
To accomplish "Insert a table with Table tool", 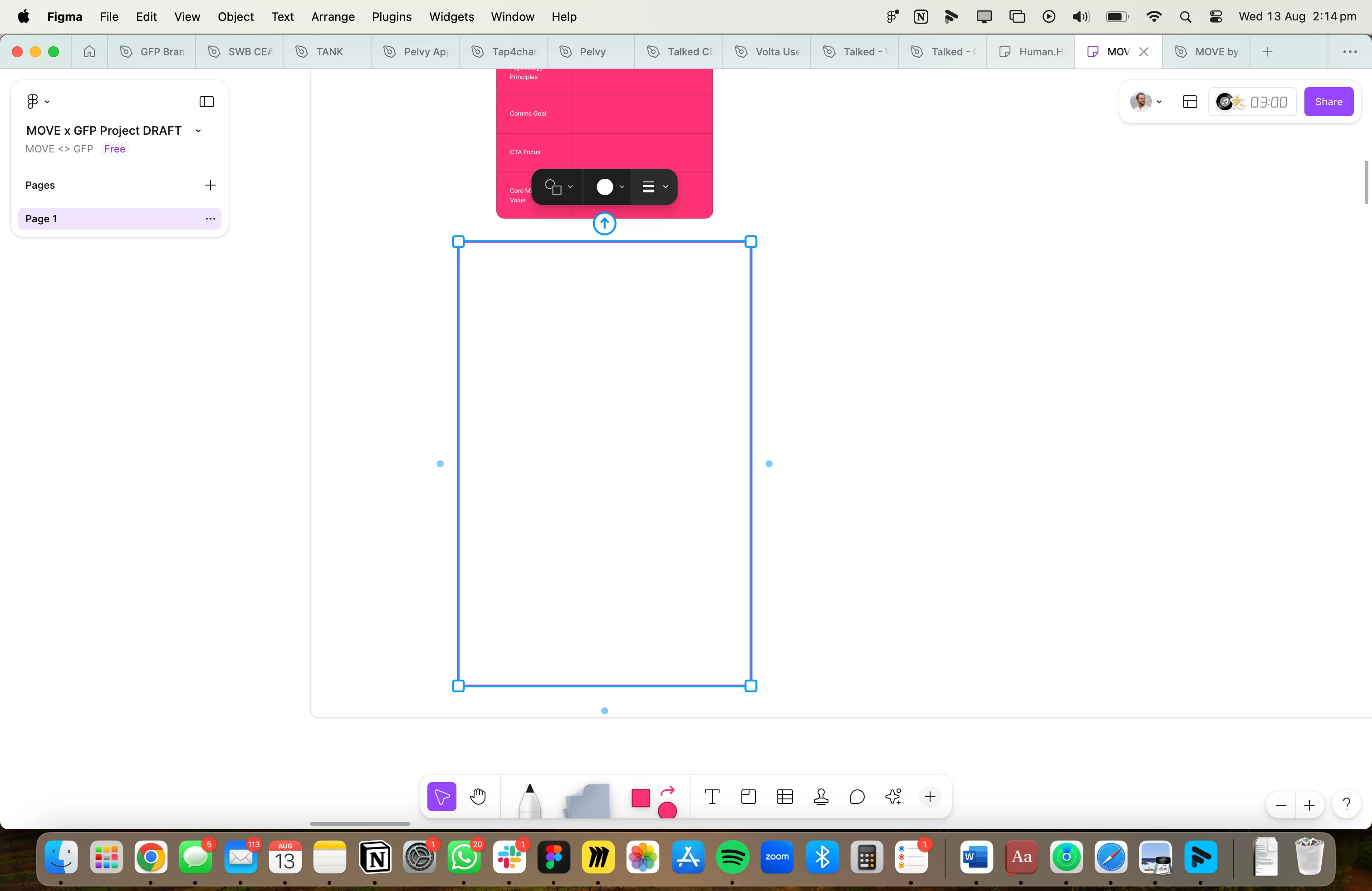I will point(784,797).
